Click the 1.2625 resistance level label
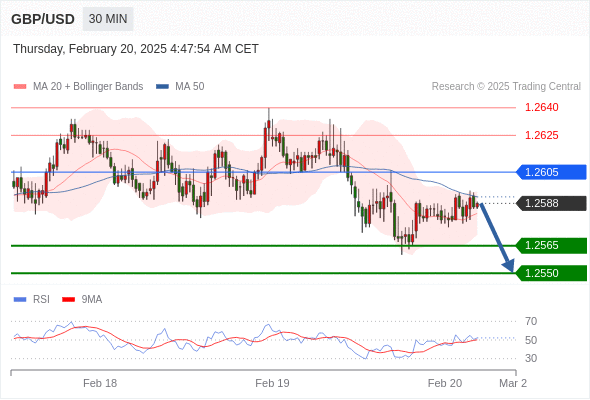This screenshot has width=590, height=400. coord(541,135)
